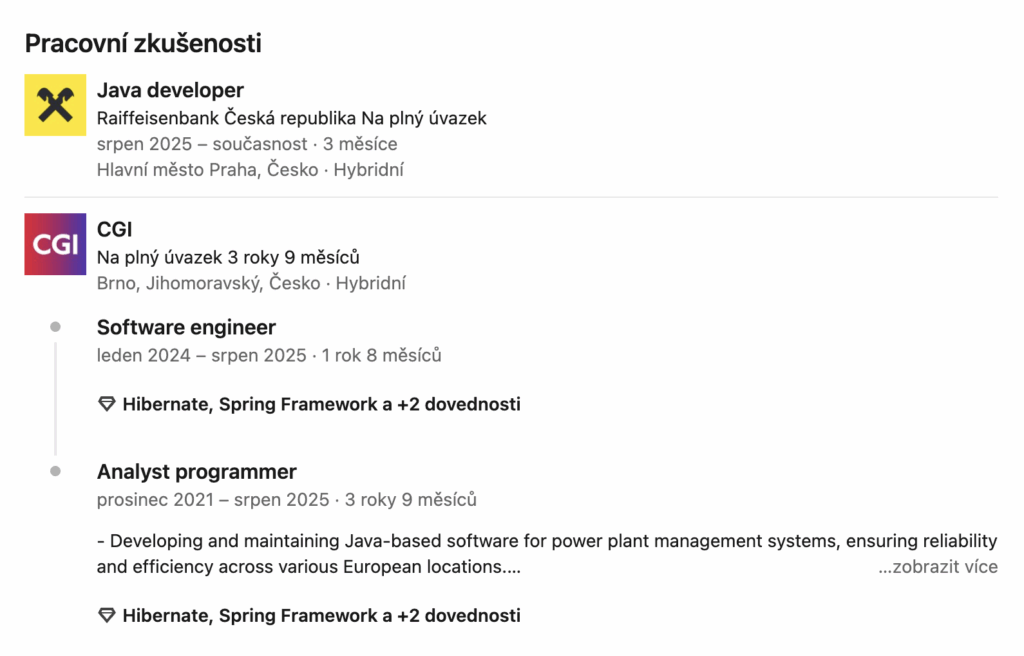1024x656 pixels.
Task: Click timeline bullet beside Analyst programmer
Action: (x=55, y=471)
